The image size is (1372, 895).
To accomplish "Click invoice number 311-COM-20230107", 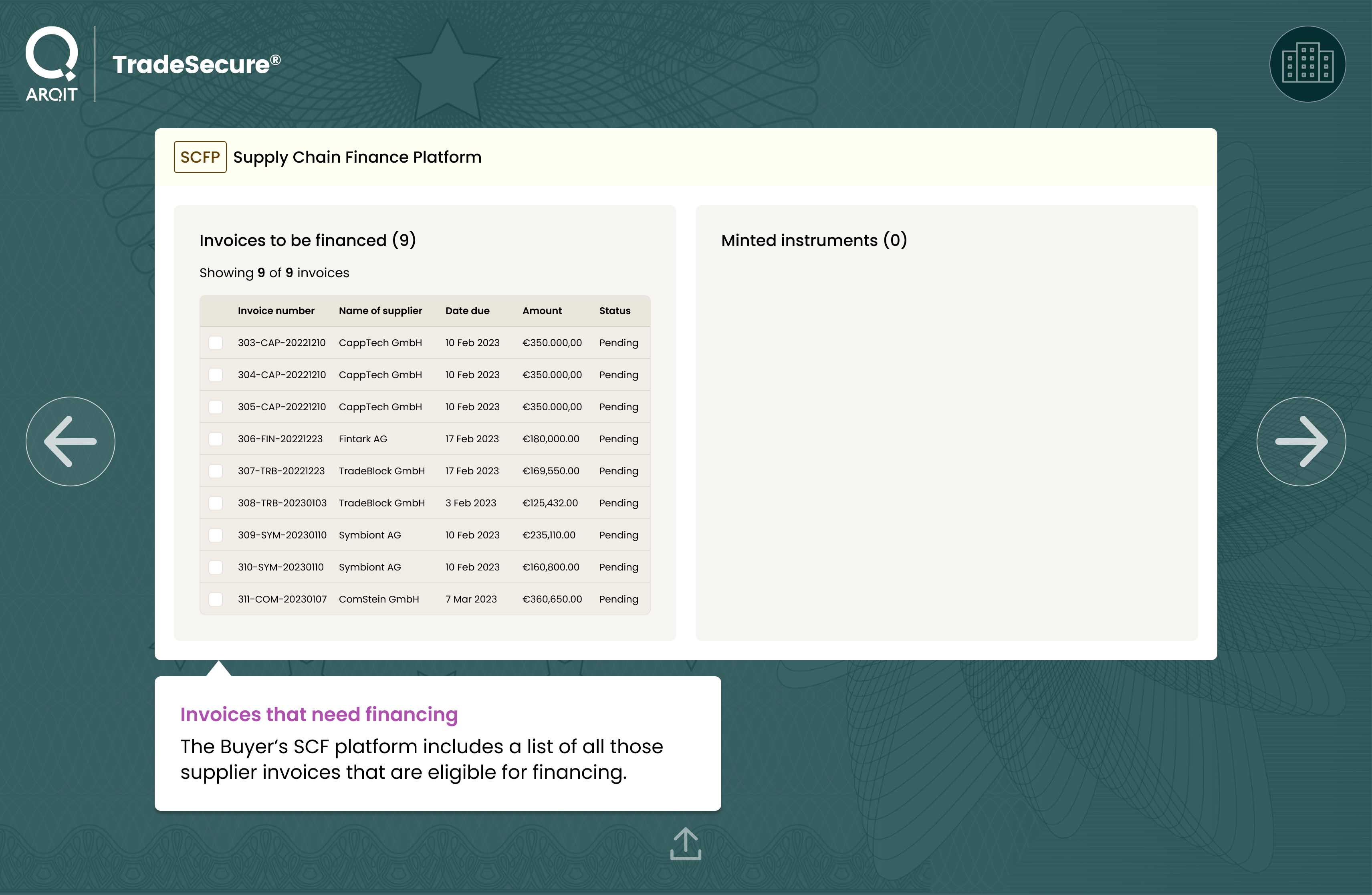I will click(282, 599).
